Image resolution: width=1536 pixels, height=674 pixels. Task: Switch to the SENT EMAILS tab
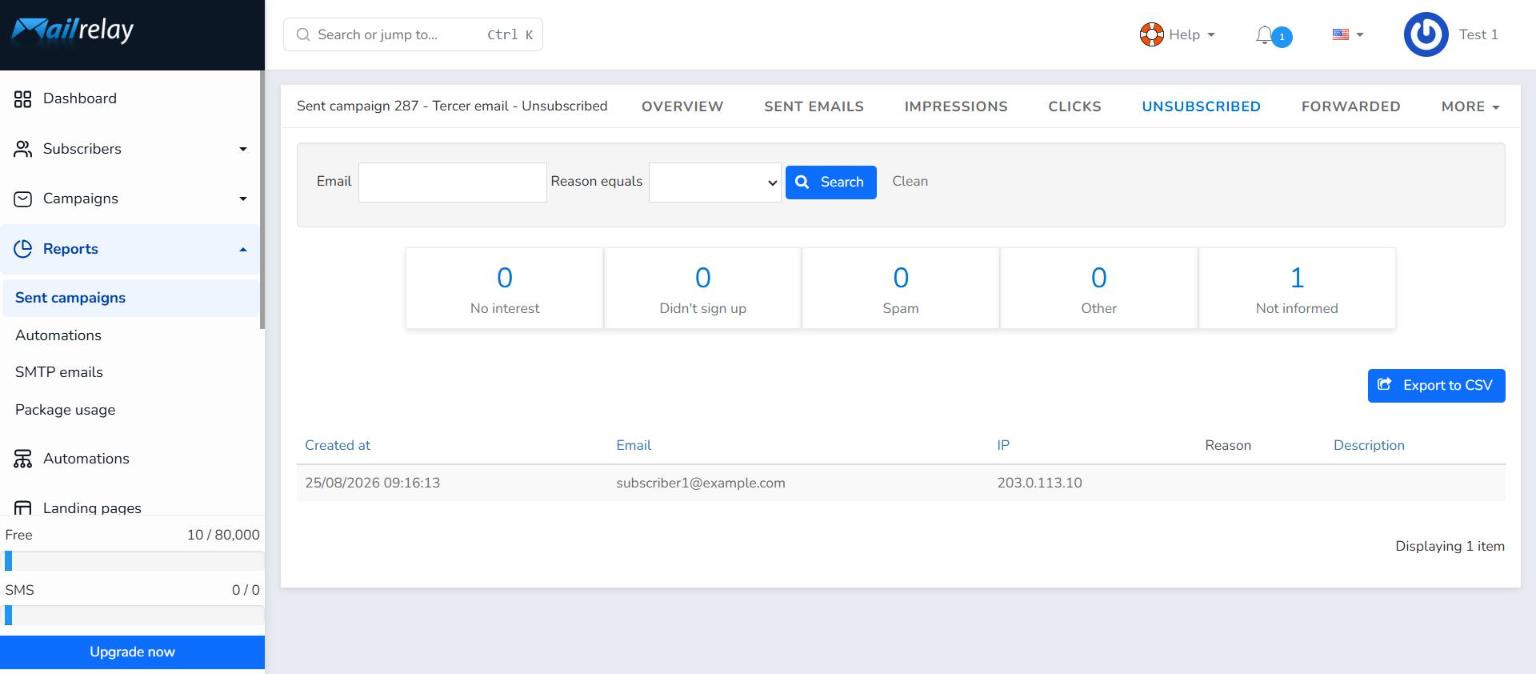[x=814, y=107]
